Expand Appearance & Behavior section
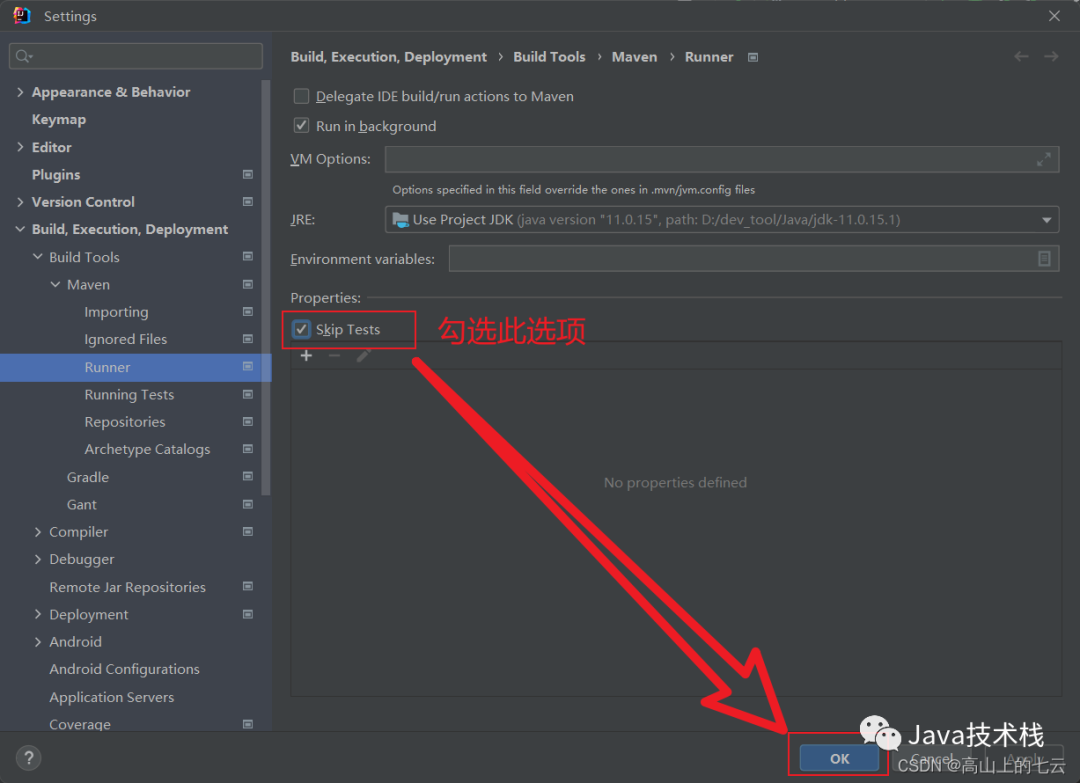This screenshot has height=783, width=1080. [x=20, y=92]
